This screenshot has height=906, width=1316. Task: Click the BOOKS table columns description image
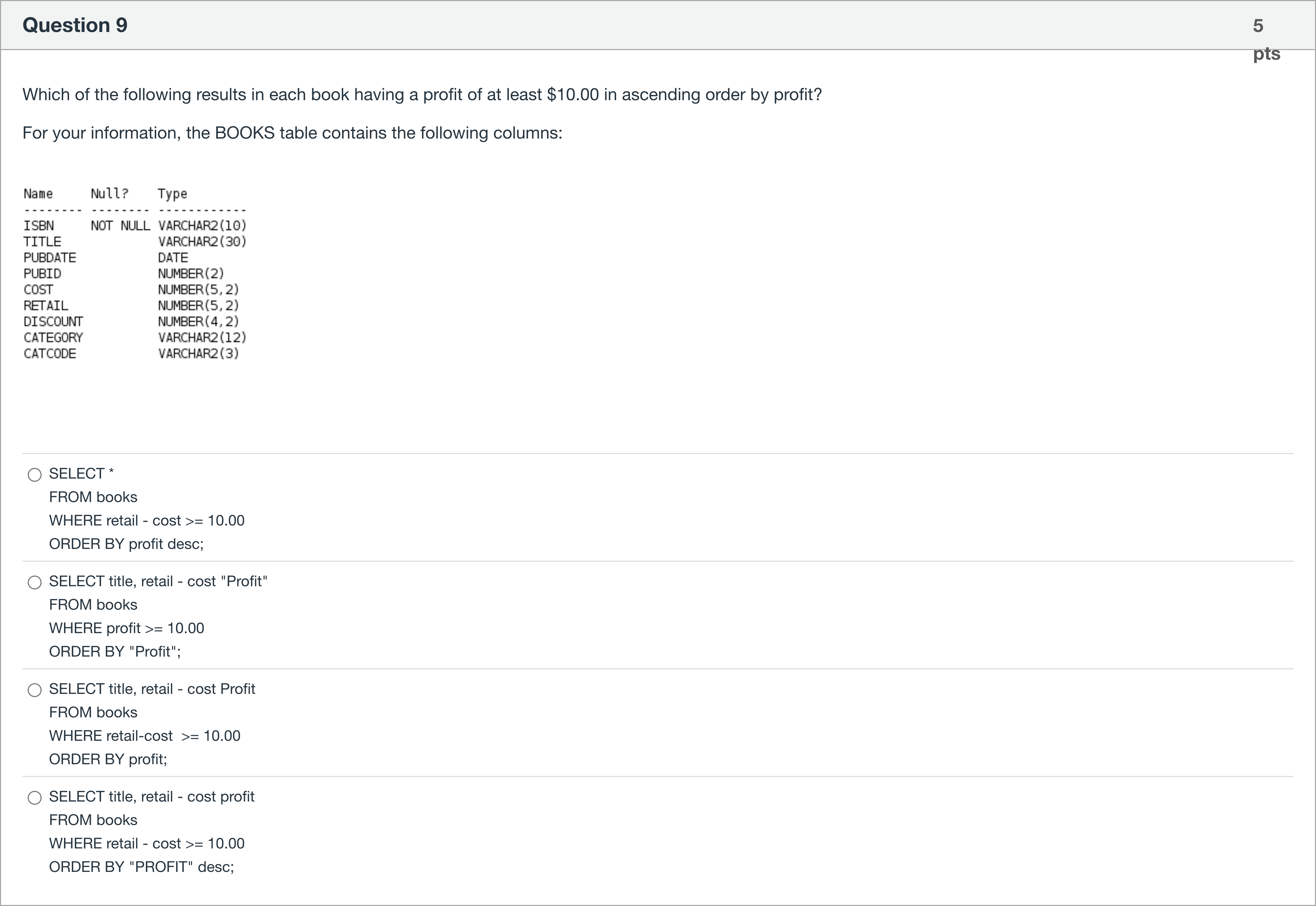tap(135, 274)
